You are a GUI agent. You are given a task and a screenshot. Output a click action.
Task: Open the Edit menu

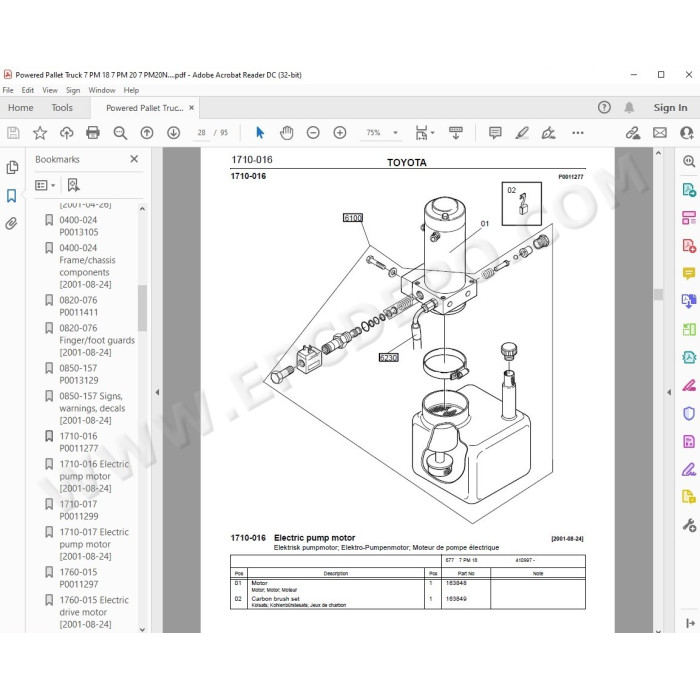point(28,90)
